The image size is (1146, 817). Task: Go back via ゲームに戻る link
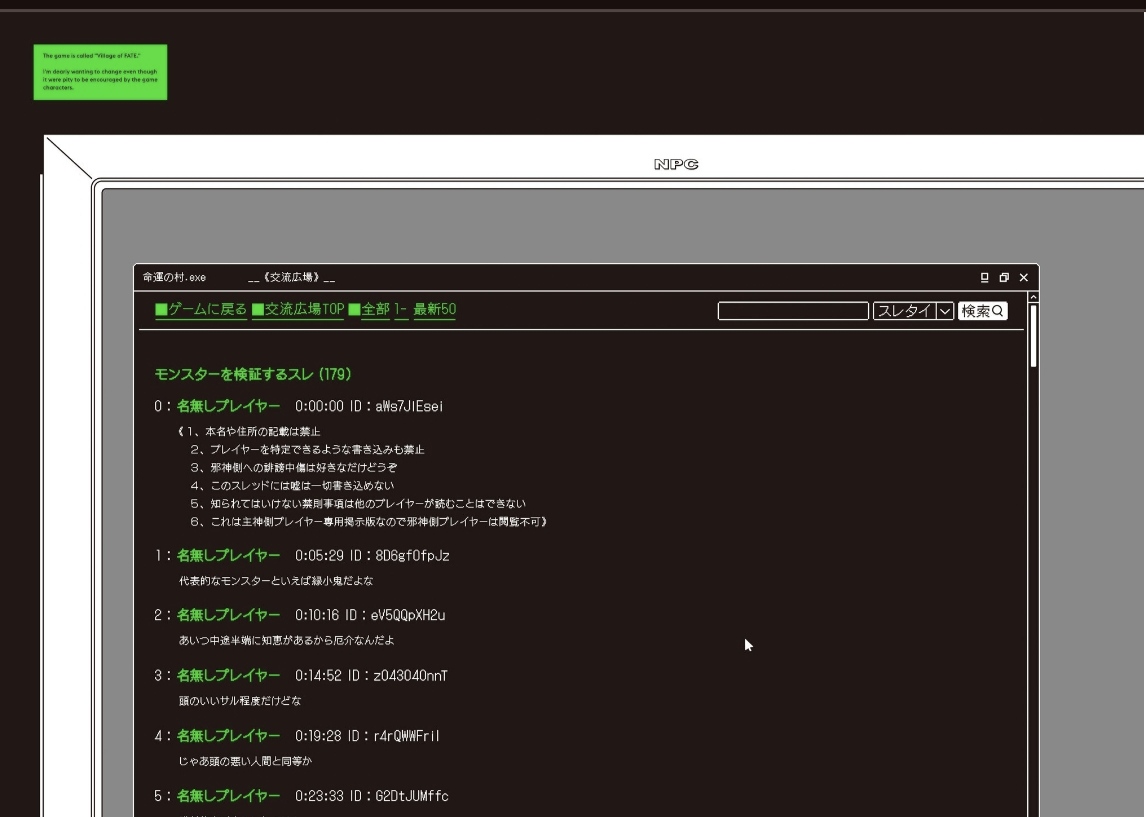coord(201,309)
